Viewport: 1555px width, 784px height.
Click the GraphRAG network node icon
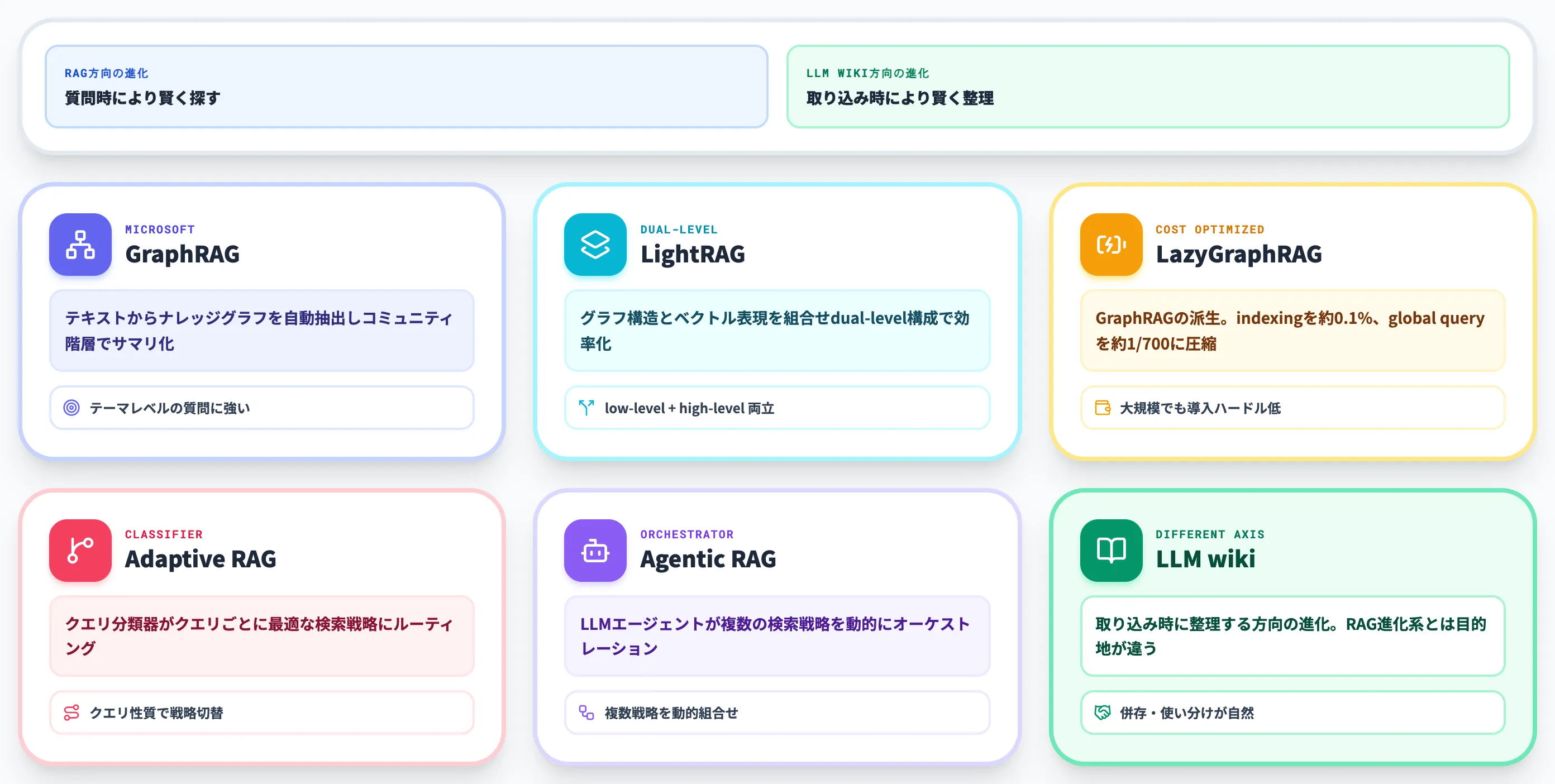tap(80, 245)
